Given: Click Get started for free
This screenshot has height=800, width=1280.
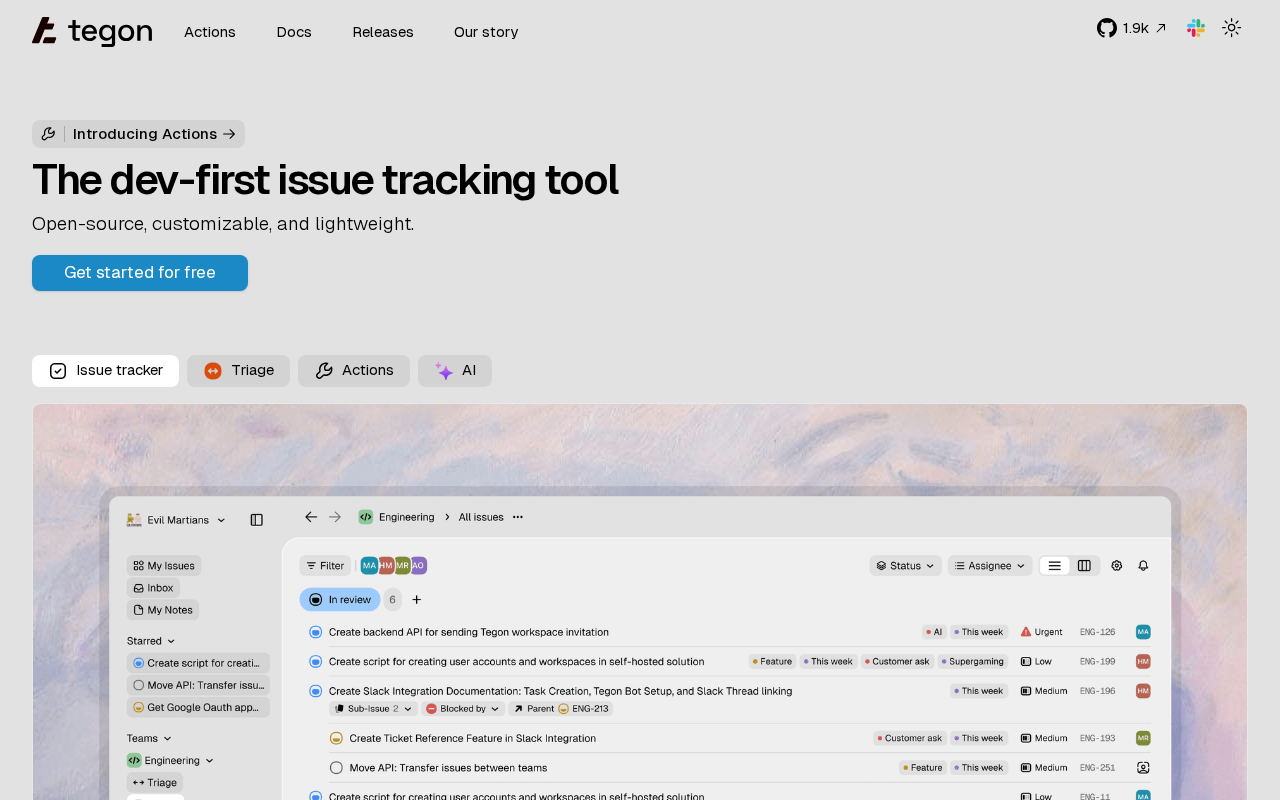Looking at the screenshot, I should click(x=140, y=273).
